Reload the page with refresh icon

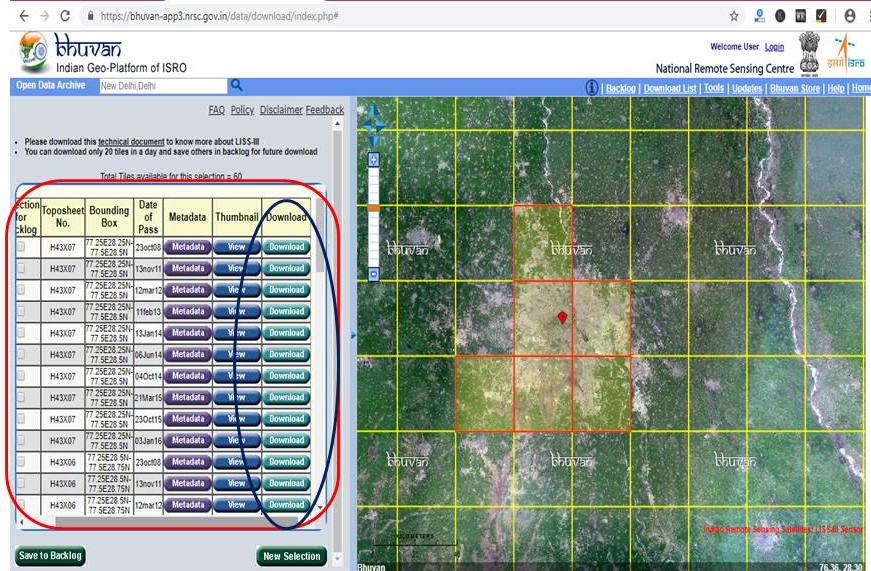click(65, 16)
